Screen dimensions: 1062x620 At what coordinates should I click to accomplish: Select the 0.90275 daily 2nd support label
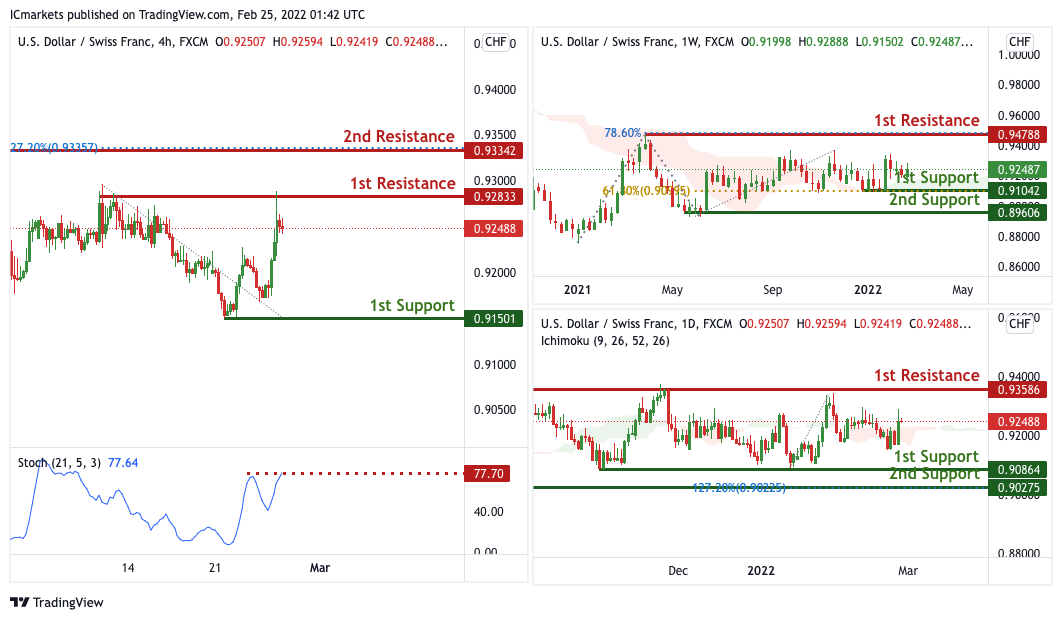(x=1018, y=488)
